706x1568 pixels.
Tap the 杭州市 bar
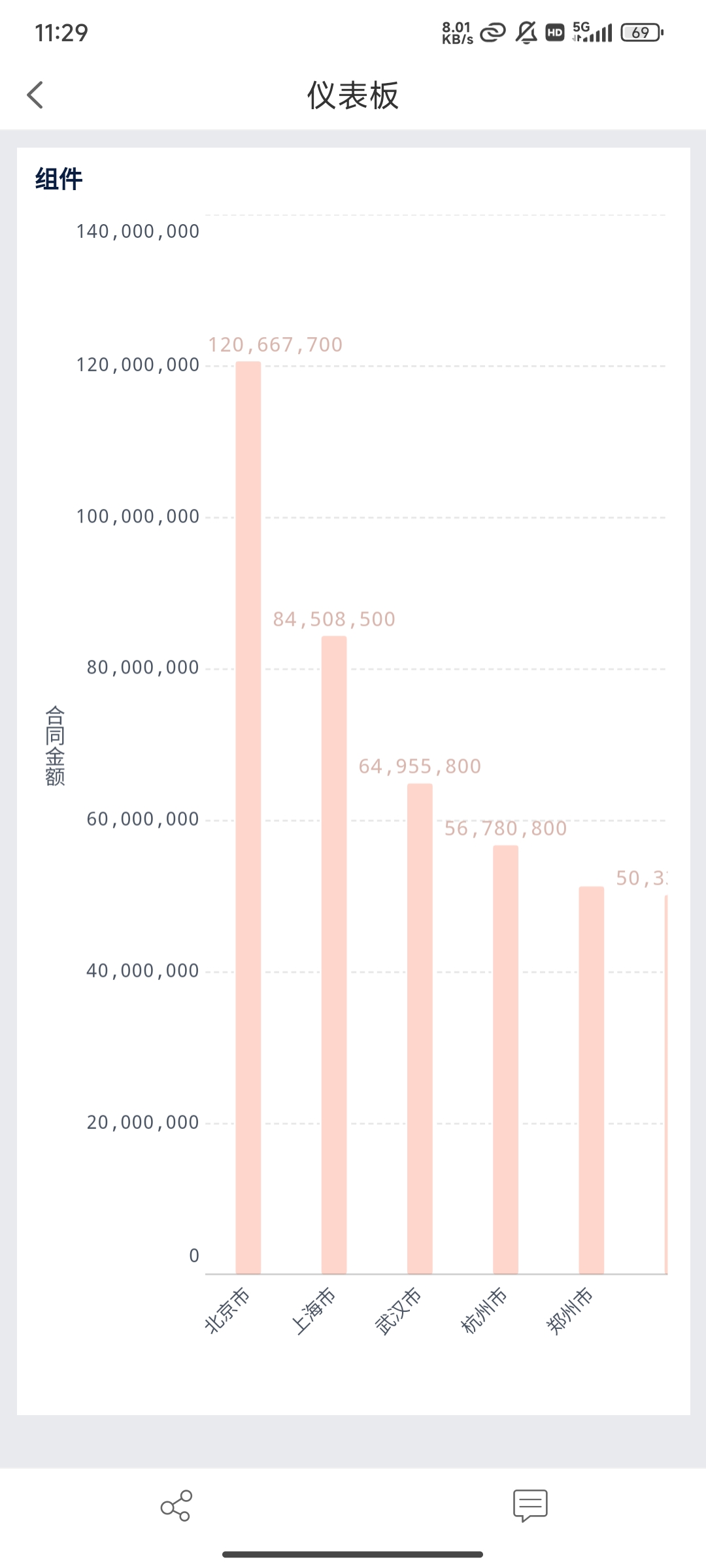coord(505,1059)
